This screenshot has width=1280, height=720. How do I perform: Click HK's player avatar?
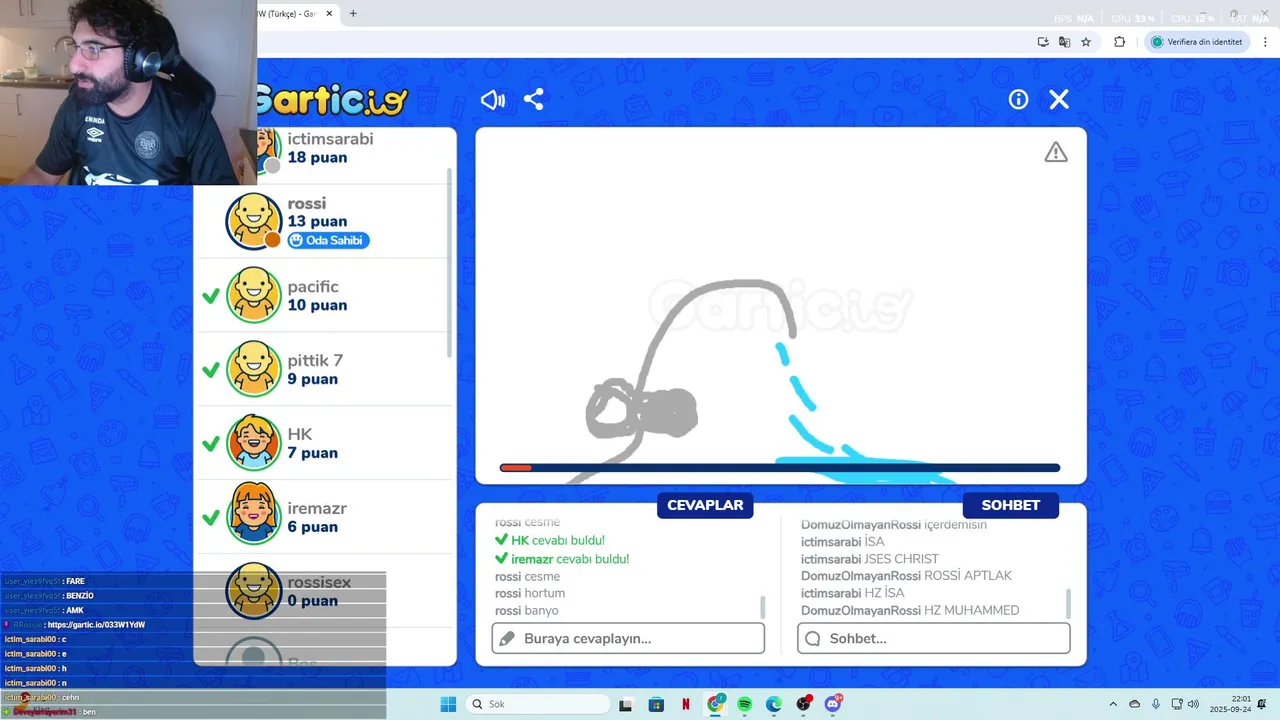pos(254,443)
